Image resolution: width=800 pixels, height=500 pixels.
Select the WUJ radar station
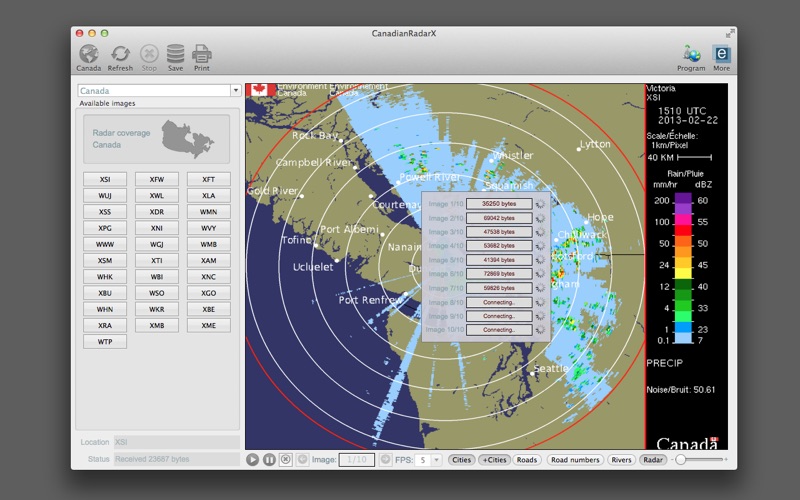click(x=105, y=195)
